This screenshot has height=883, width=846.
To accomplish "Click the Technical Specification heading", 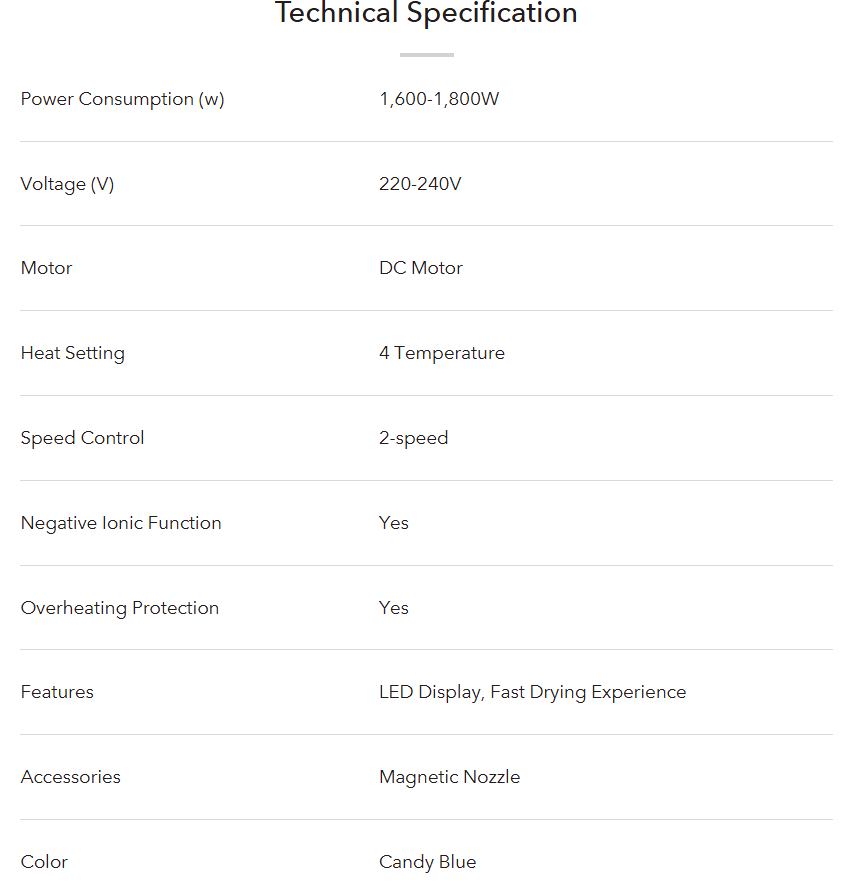I will (x=426, y=14).
